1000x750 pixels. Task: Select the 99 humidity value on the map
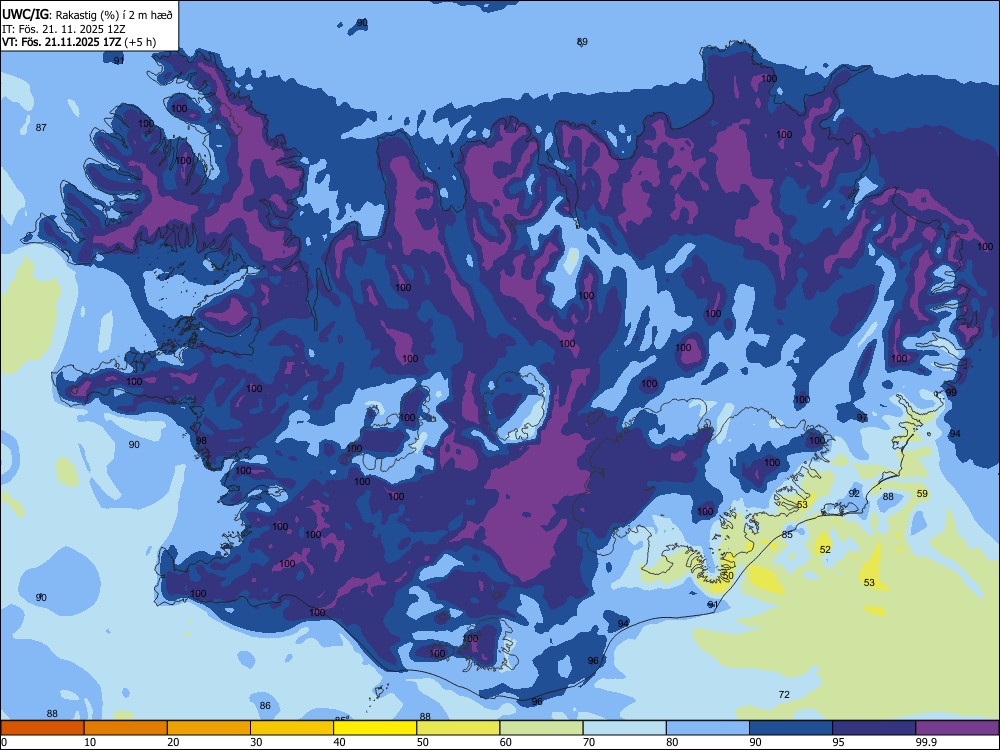coord(952,393)
